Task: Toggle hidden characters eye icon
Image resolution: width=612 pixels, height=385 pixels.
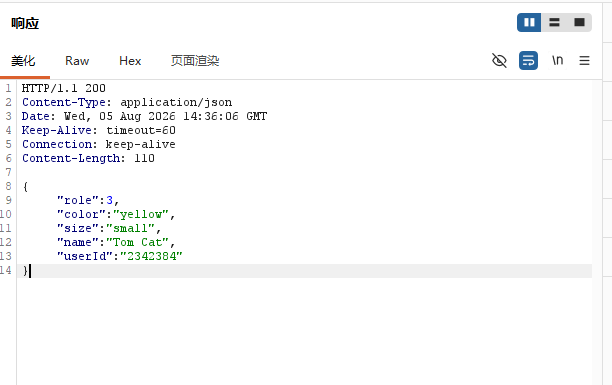Action: click(x=499, y=61)
